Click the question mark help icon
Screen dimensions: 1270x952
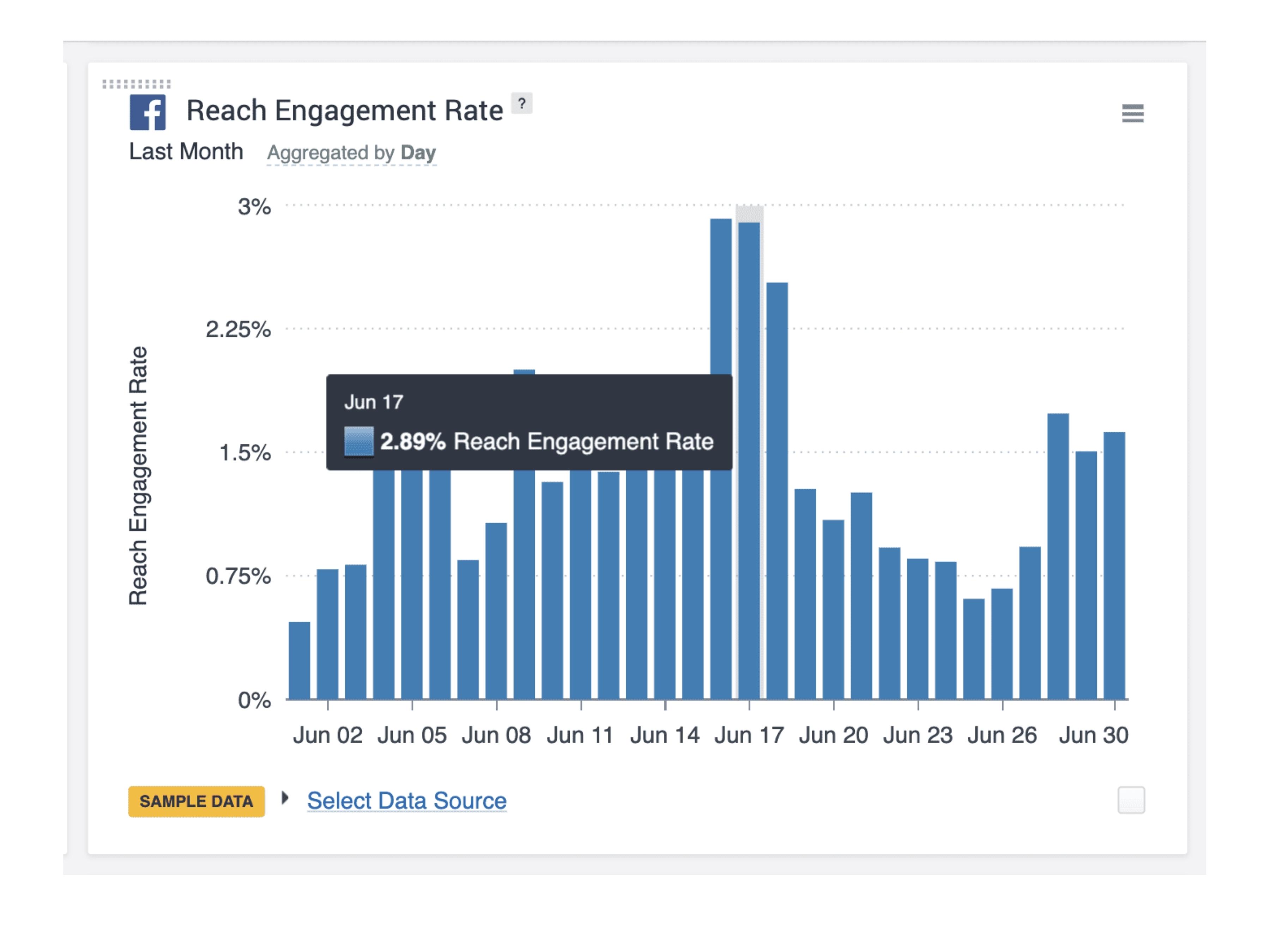[521, 104]
